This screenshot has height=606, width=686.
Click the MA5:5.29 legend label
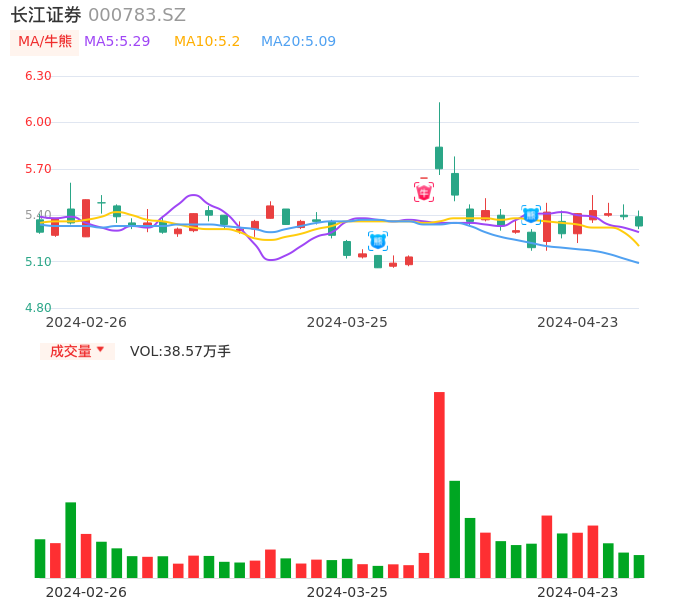coord(117,42)
